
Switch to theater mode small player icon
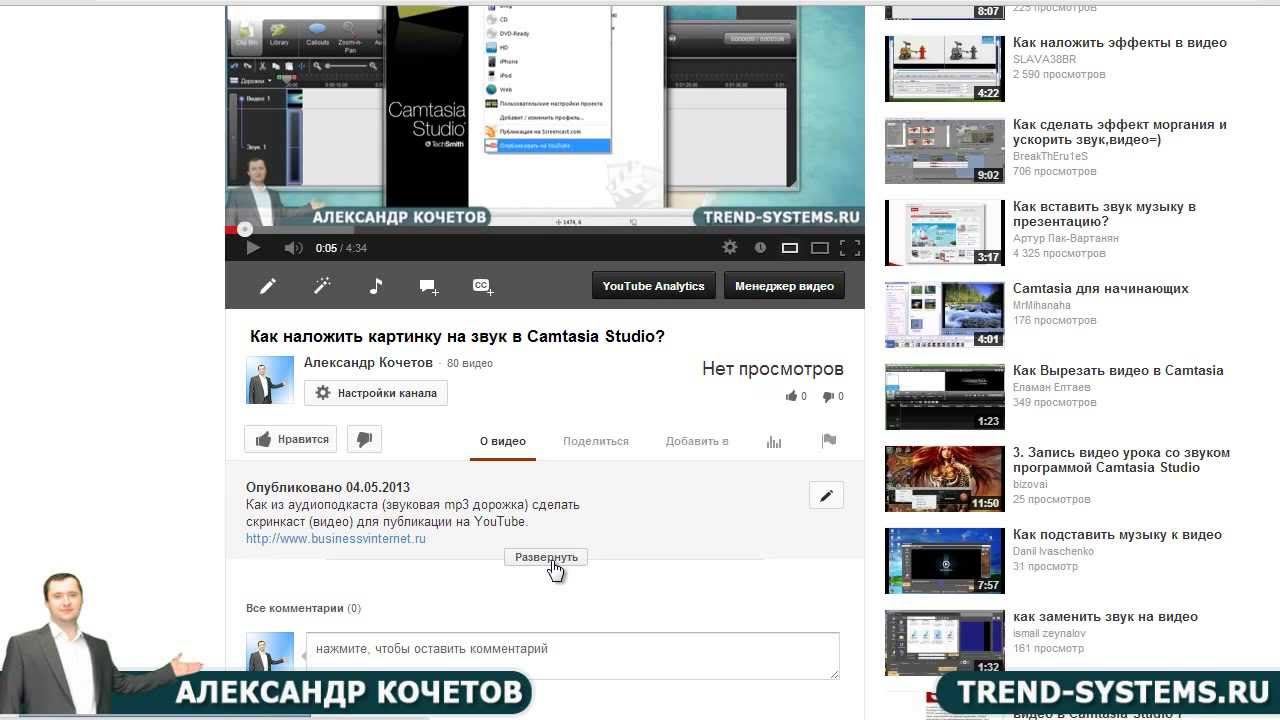(790, 247)
